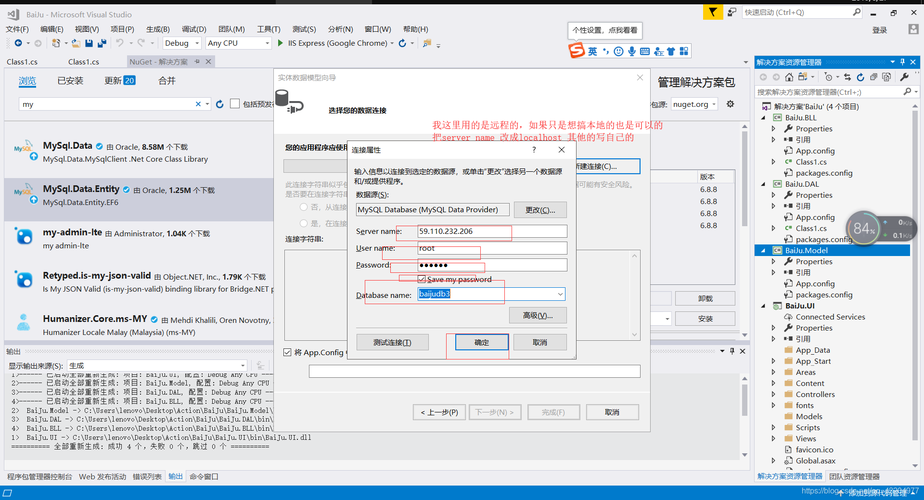Click the Refresh Browser icon beside IIS Express

(402, 43)
